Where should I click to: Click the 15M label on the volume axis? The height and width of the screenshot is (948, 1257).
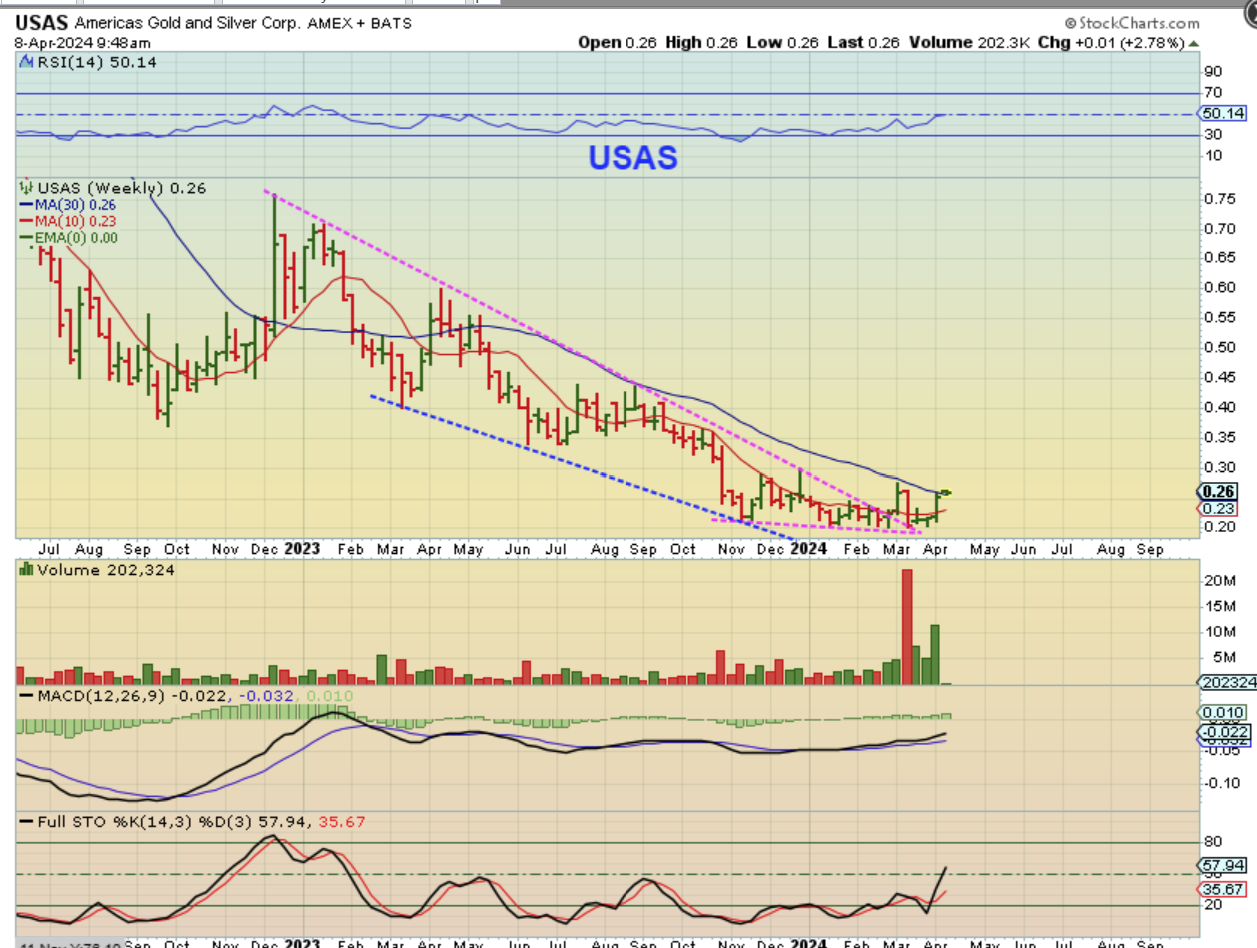(x=1221, y=606)
